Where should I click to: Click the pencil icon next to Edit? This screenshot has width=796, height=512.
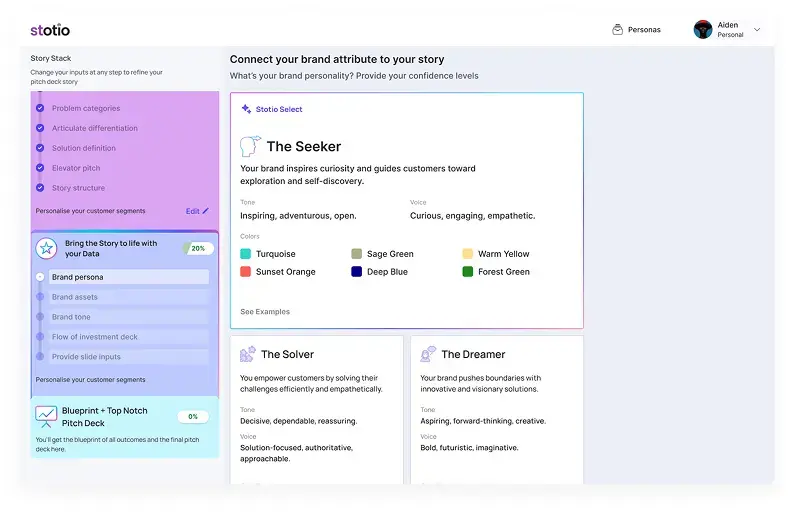[206, 211]
